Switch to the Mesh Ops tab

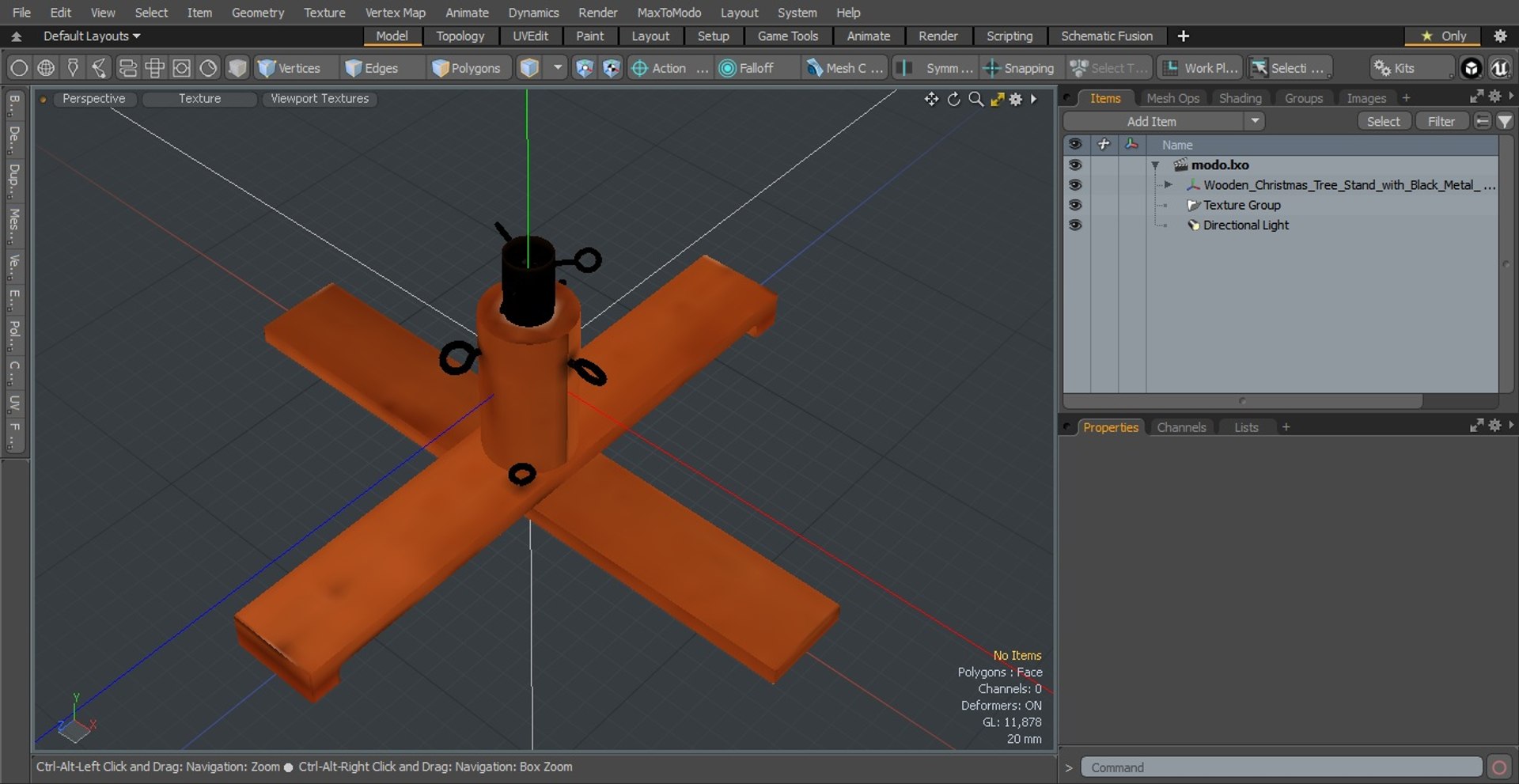1172,98
